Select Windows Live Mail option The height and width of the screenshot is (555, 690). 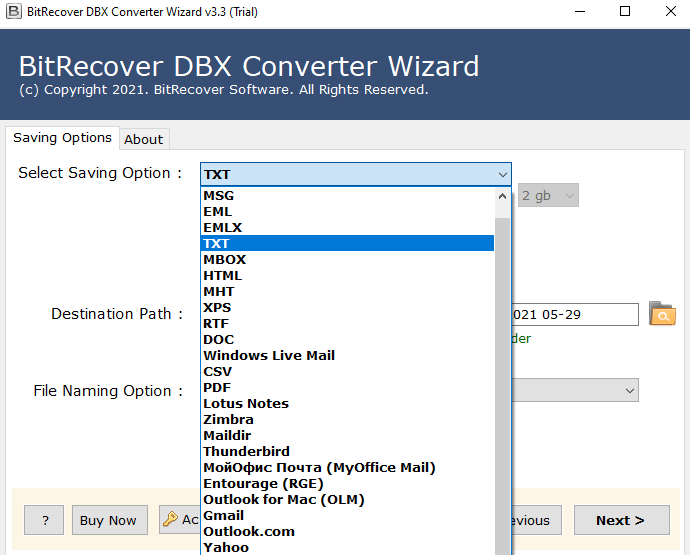point(347,355)
